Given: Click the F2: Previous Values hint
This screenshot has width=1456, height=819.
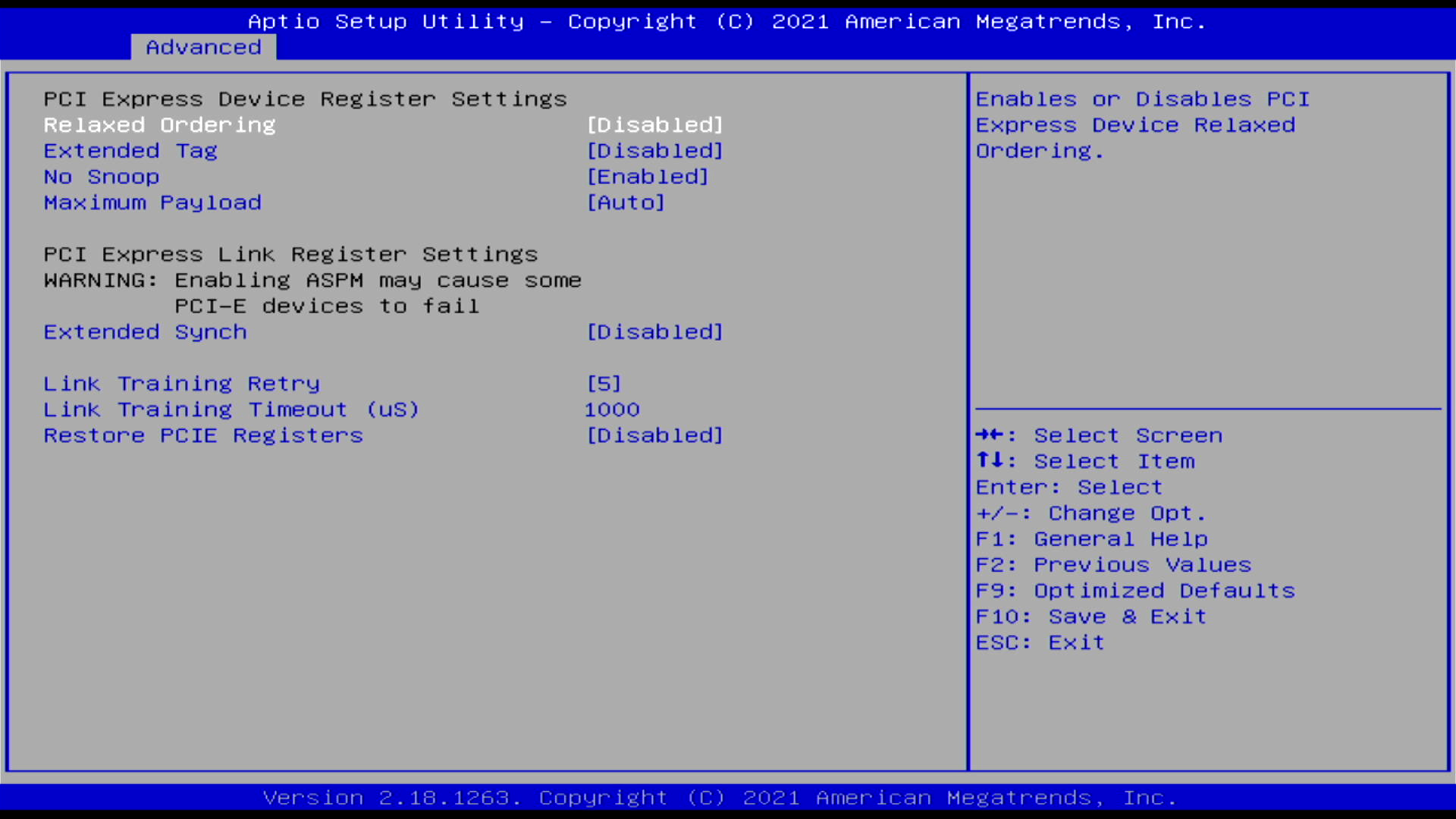Looking at the screenshot, I should pos(1113,565).
